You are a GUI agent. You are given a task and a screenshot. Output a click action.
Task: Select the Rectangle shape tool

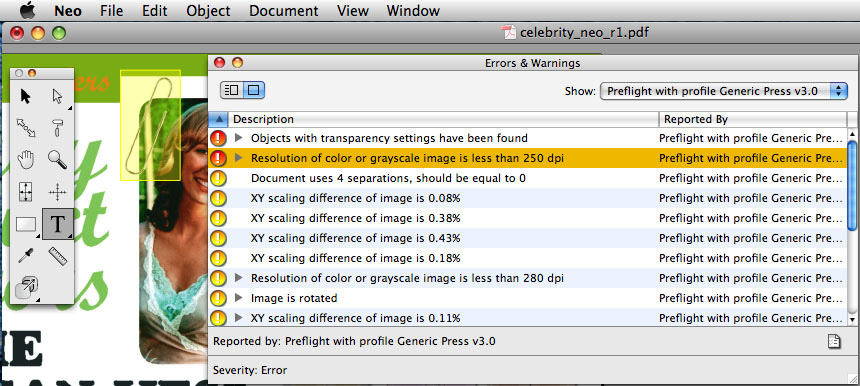[x=26, y=224]
